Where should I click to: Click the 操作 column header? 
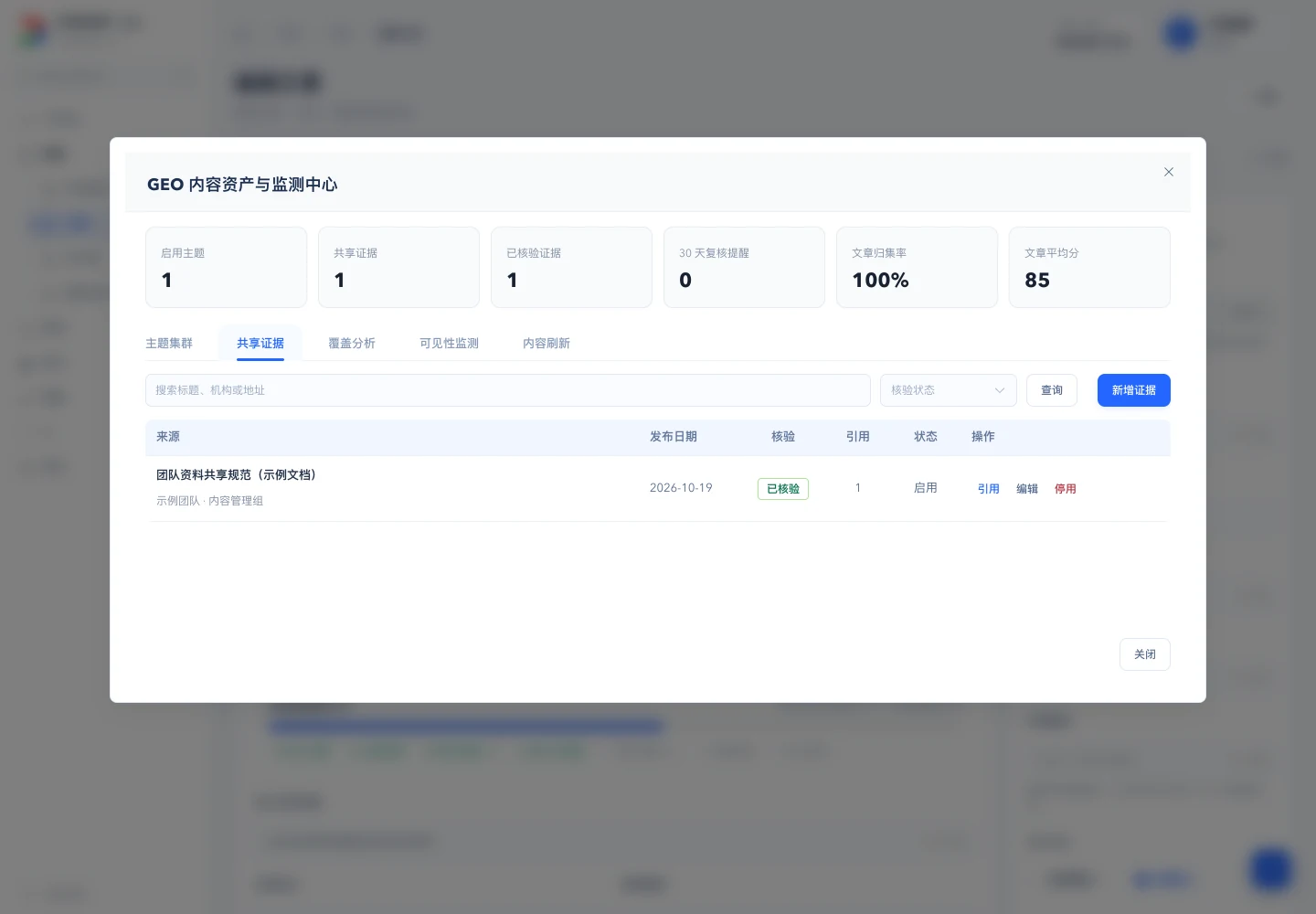click(x=983, y=437)
